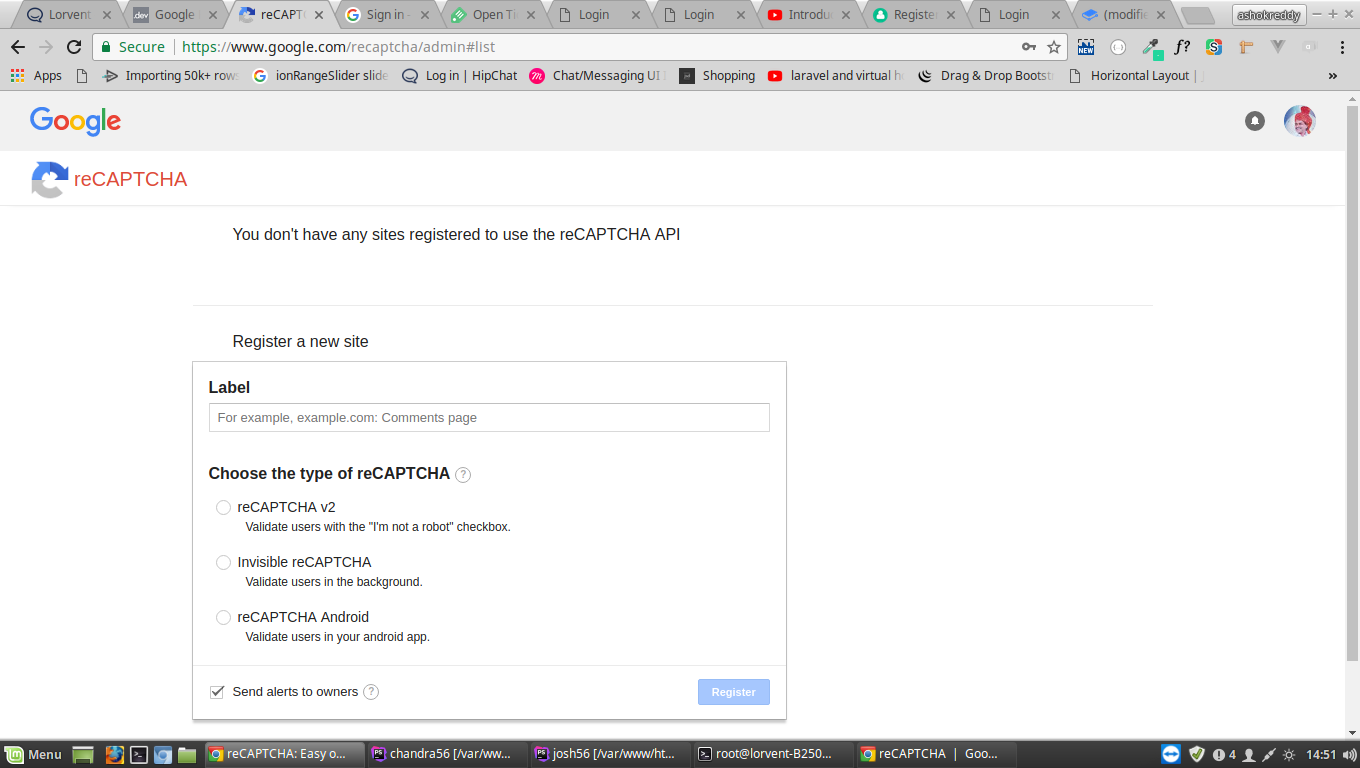The width and height of the screenshot is (1360, 768).
Task: Open the Shopping bookmark link
Action: click(x=717, y=76)
